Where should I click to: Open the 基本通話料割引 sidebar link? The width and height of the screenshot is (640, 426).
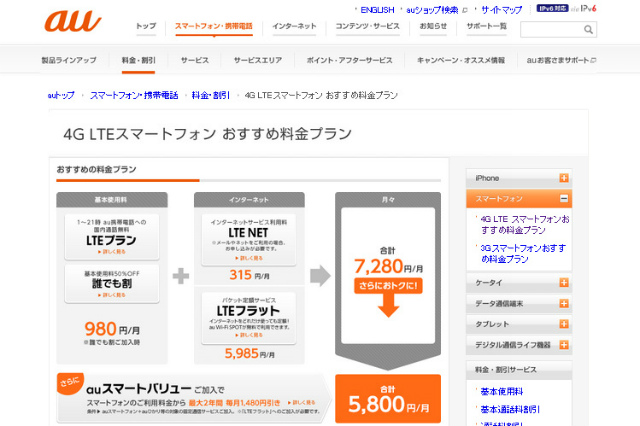[x=510, y=409]
